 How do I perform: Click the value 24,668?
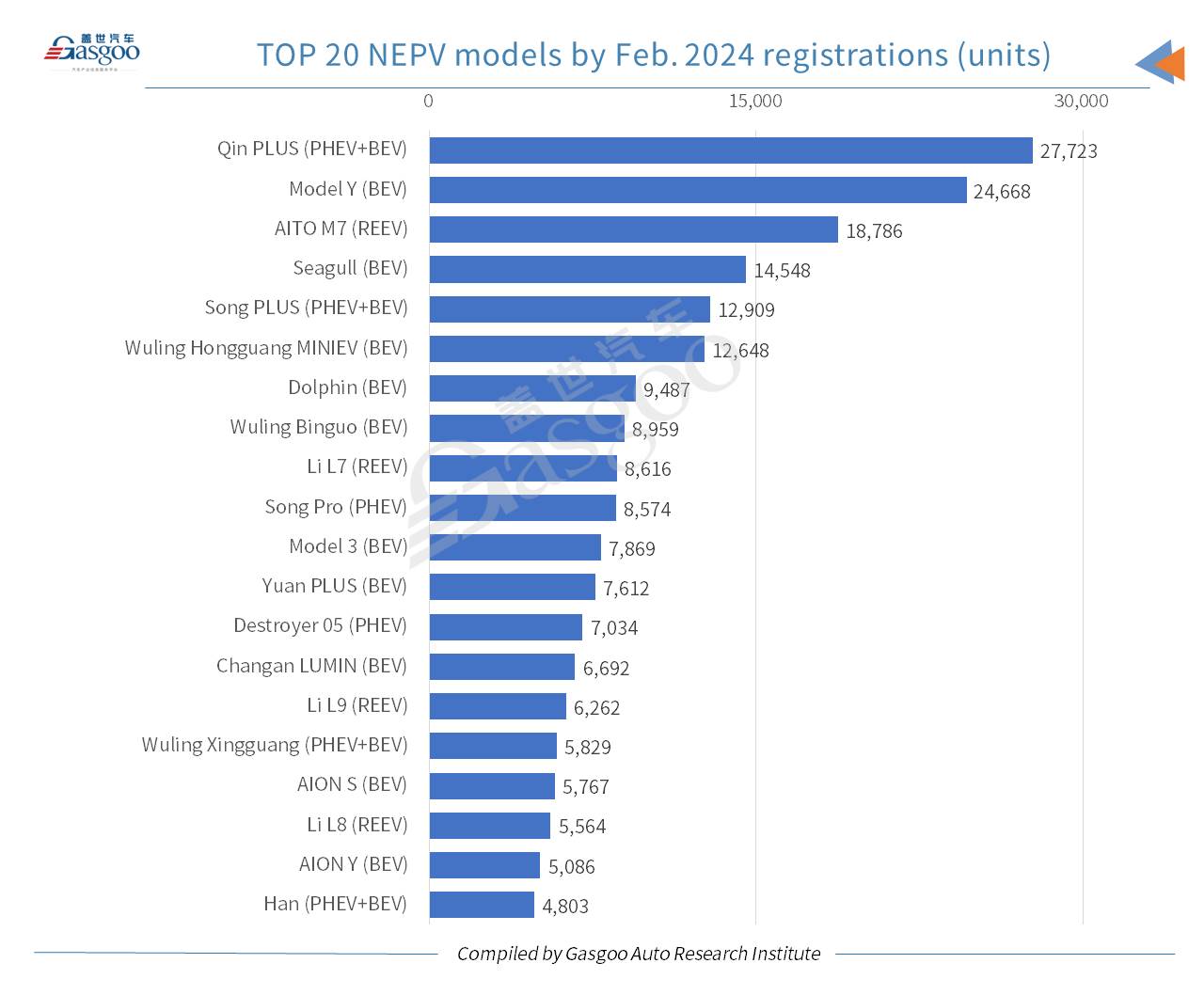pos(1002,192)
